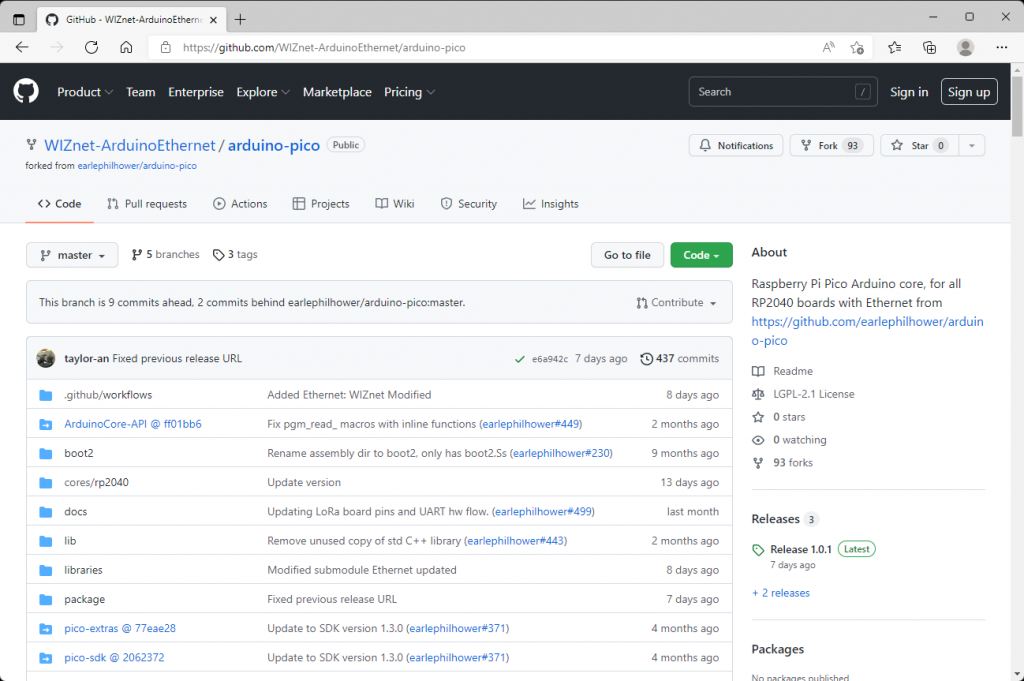Open the browser profile avatar
1024x681 pixels.
[x=965, y=47]
